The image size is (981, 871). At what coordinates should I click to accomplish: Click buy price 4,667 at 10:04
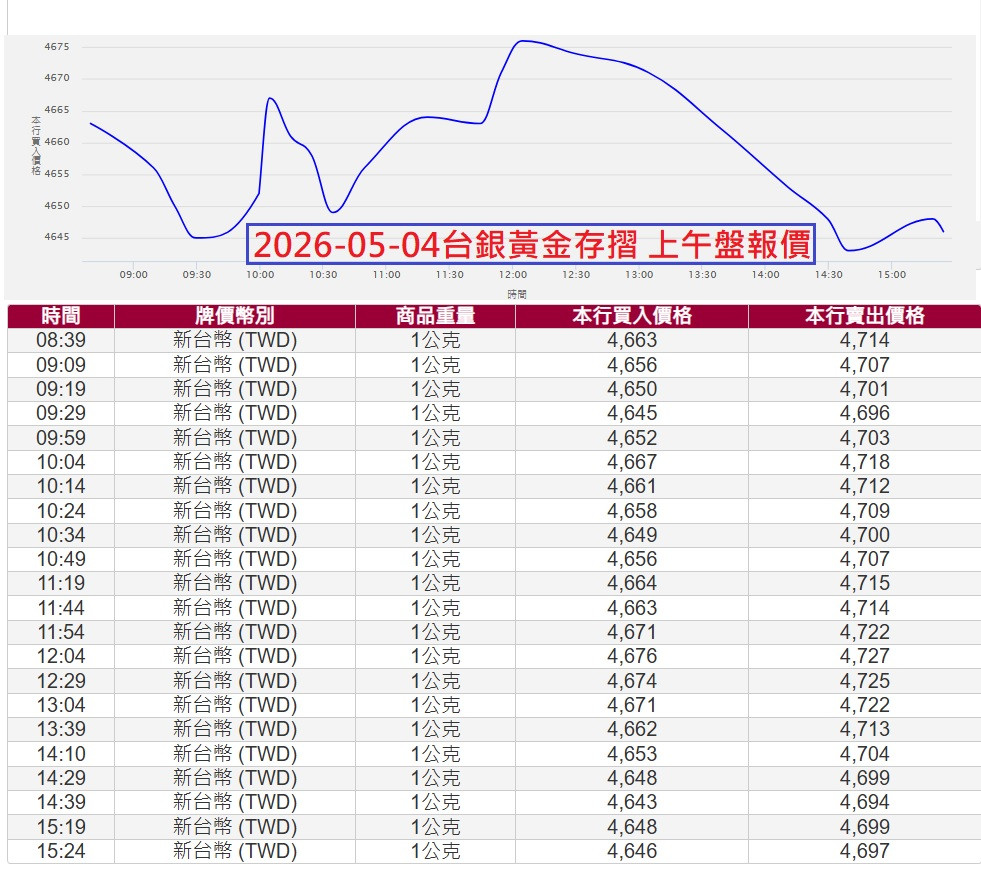click(632, 462)
